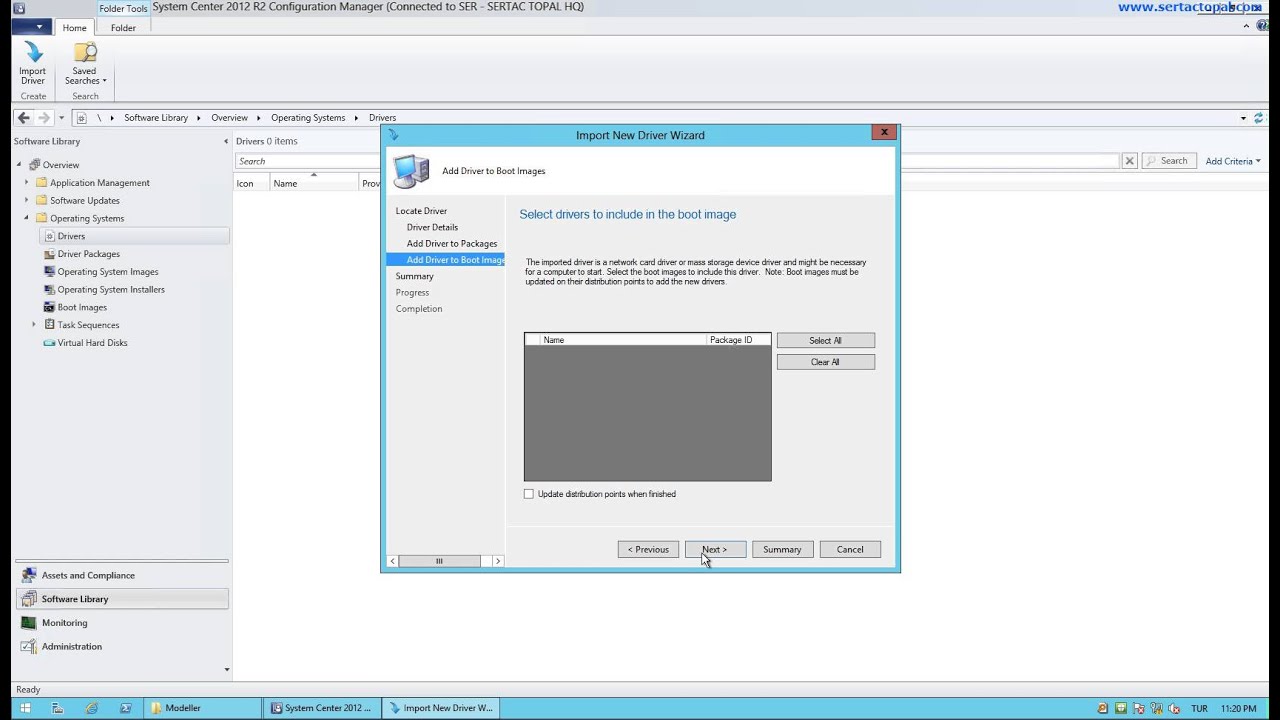
Task: Click the wizard steps horizontal scrollbar
Action: click(439, 561)
